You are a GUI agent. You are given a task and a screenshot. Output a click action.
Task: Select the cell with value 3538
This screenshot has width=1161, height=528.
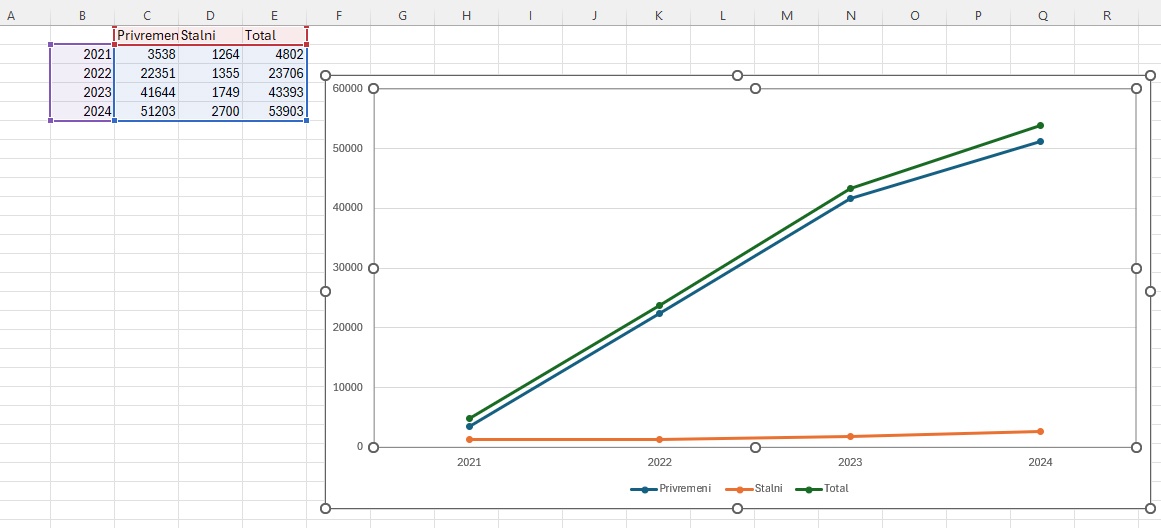coord(147,53)
